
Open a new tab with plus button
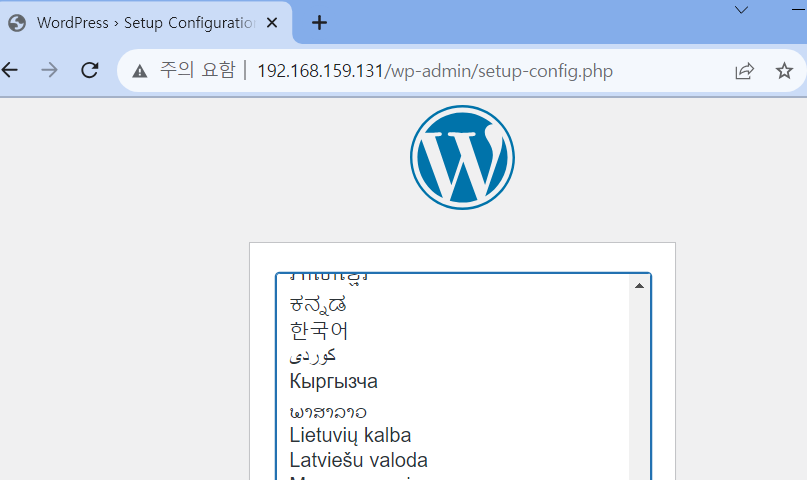click(319, 23)
